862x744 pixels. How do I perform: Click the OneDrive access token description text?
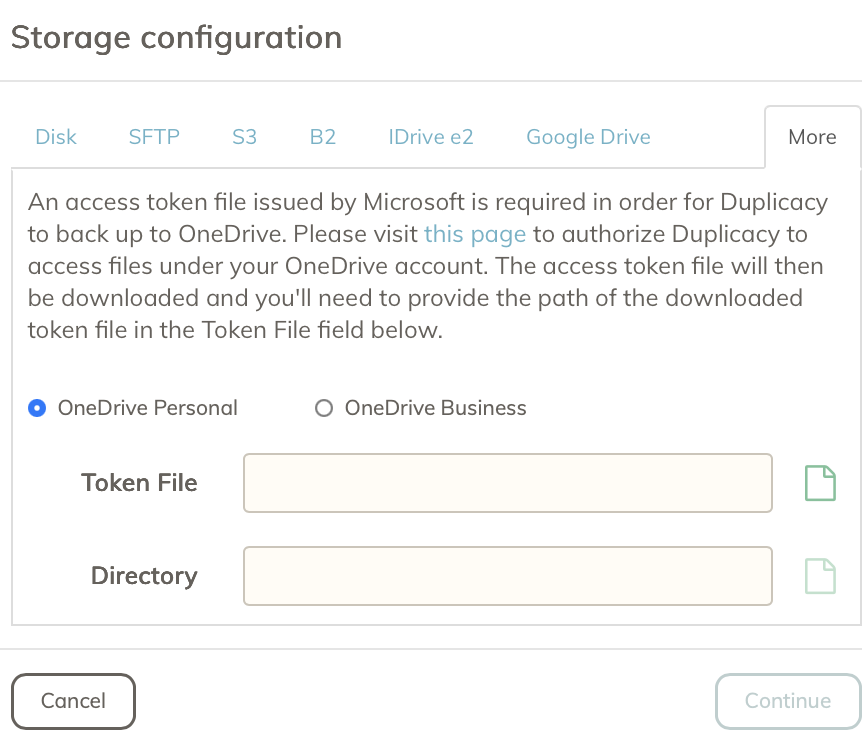[x=428, y=267]
